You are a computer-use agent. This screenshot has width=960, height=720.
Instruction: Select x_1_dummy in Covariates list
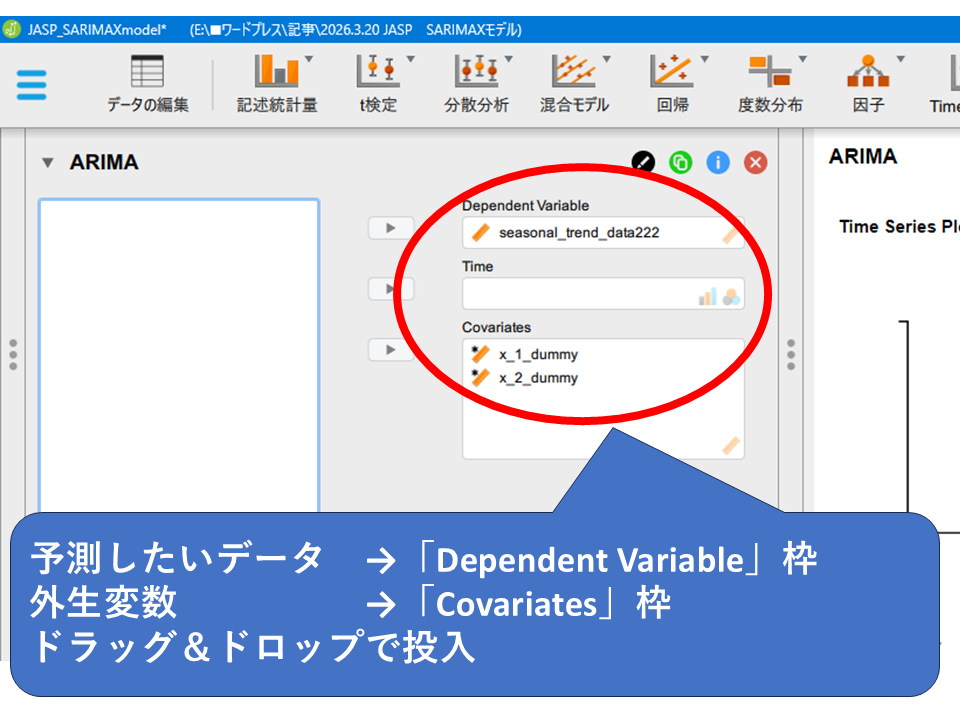pyautogui.click(x=538, y=354)
